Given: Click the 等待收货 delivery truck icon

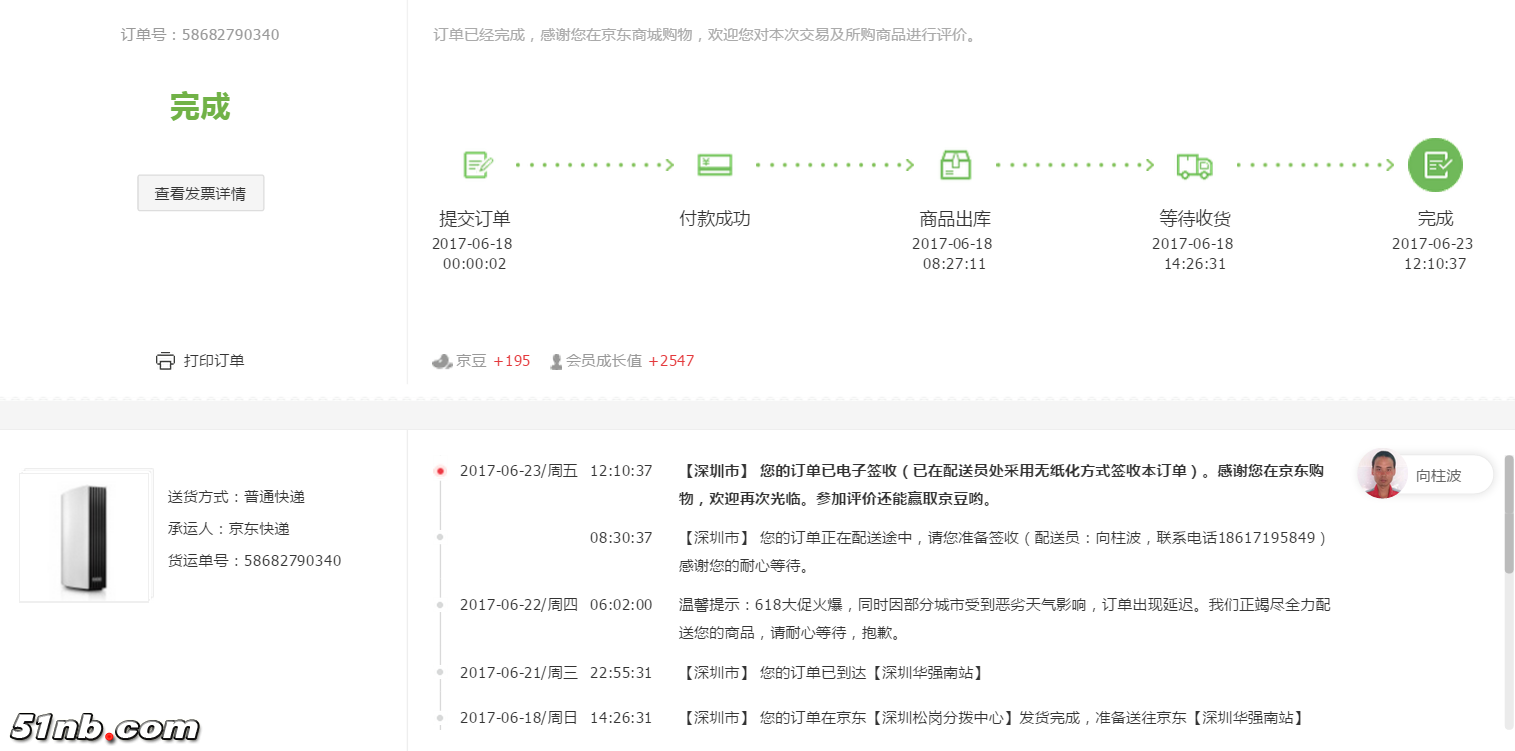Looking at the screenshot, I should tap(1195, 165).
